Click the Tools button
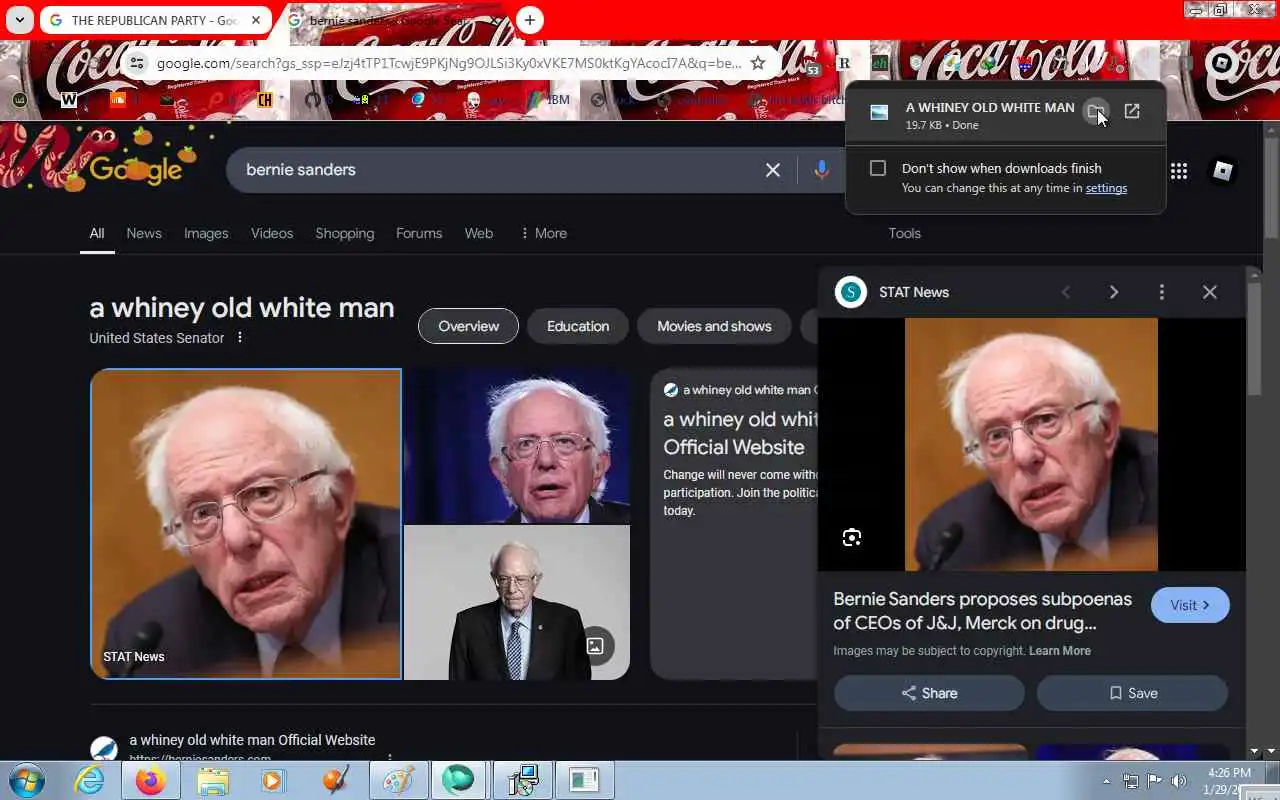This screenshot has width=1280, height=800. 905,233
